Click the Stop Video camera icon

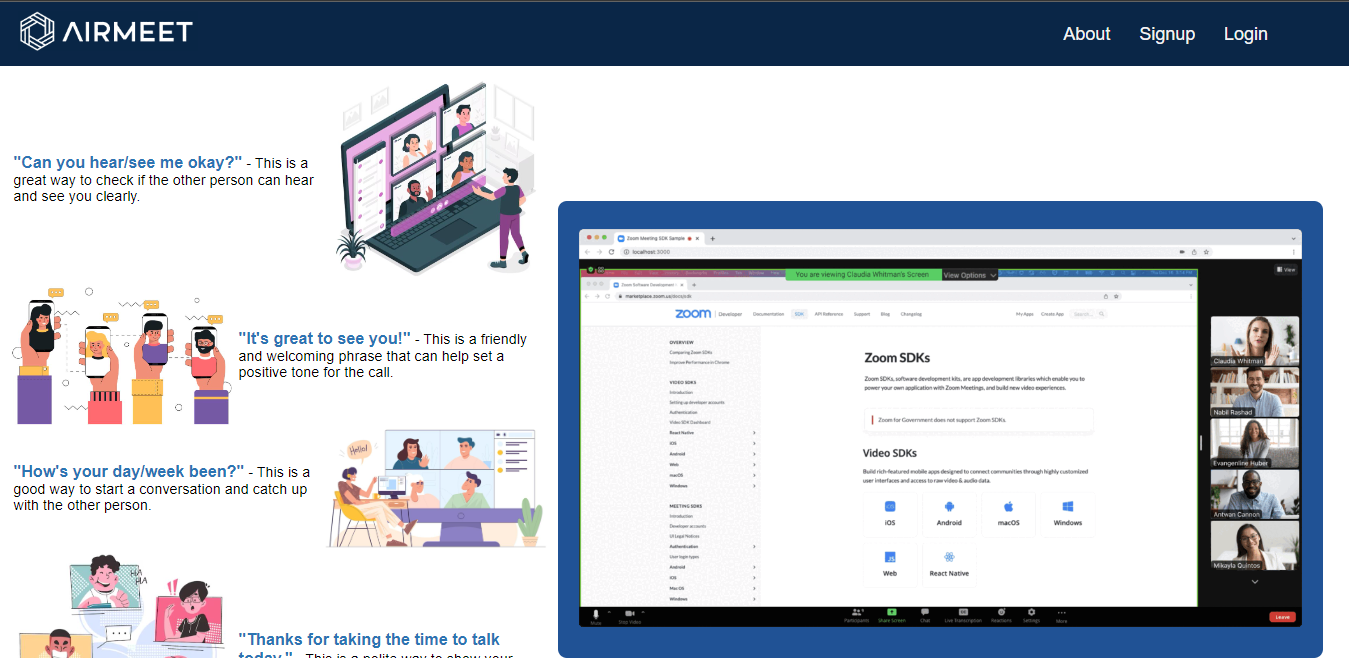(x=630, y=612)
